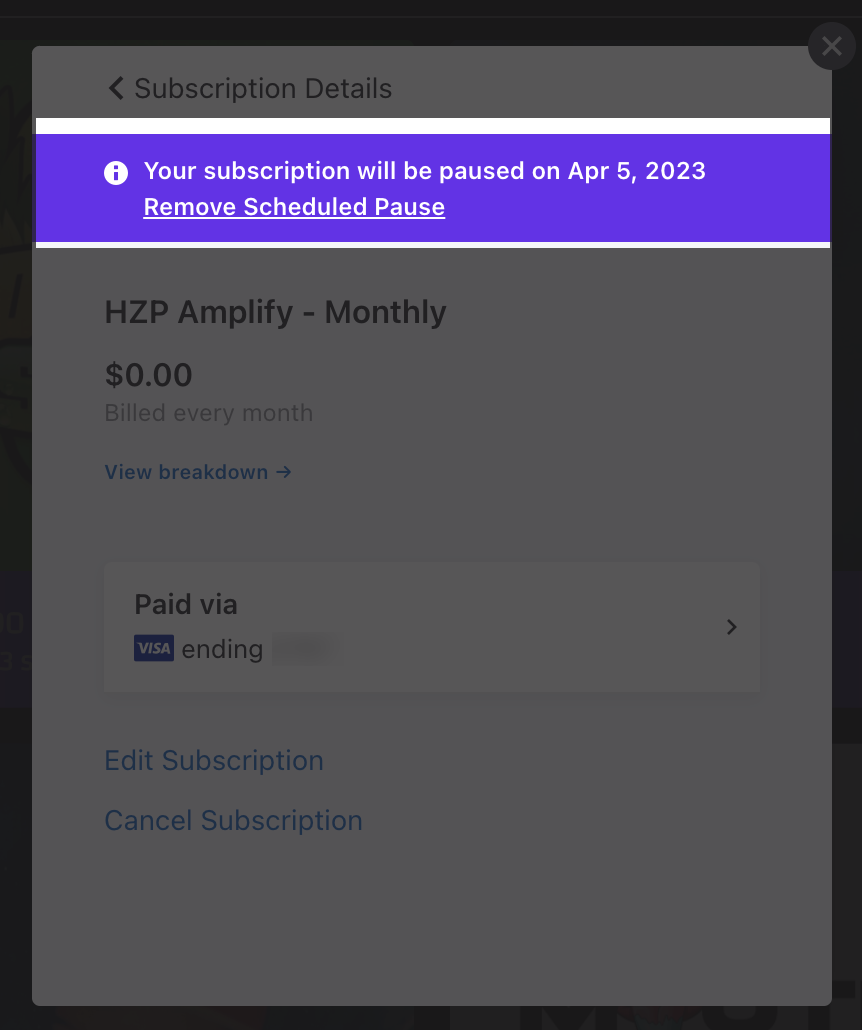Screen dimensions: 862x1030
Task: Click the Billed every month caption
Action: [209, 413]
